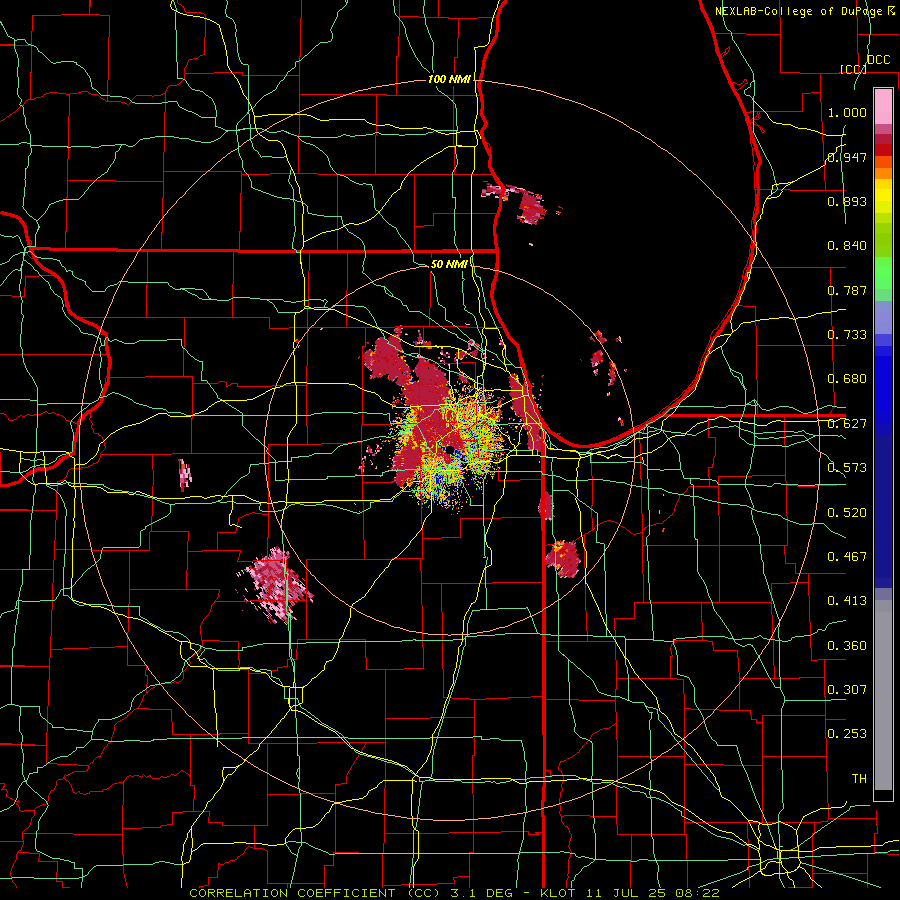Click the 08:22 timestamp text

click(699, 893)
